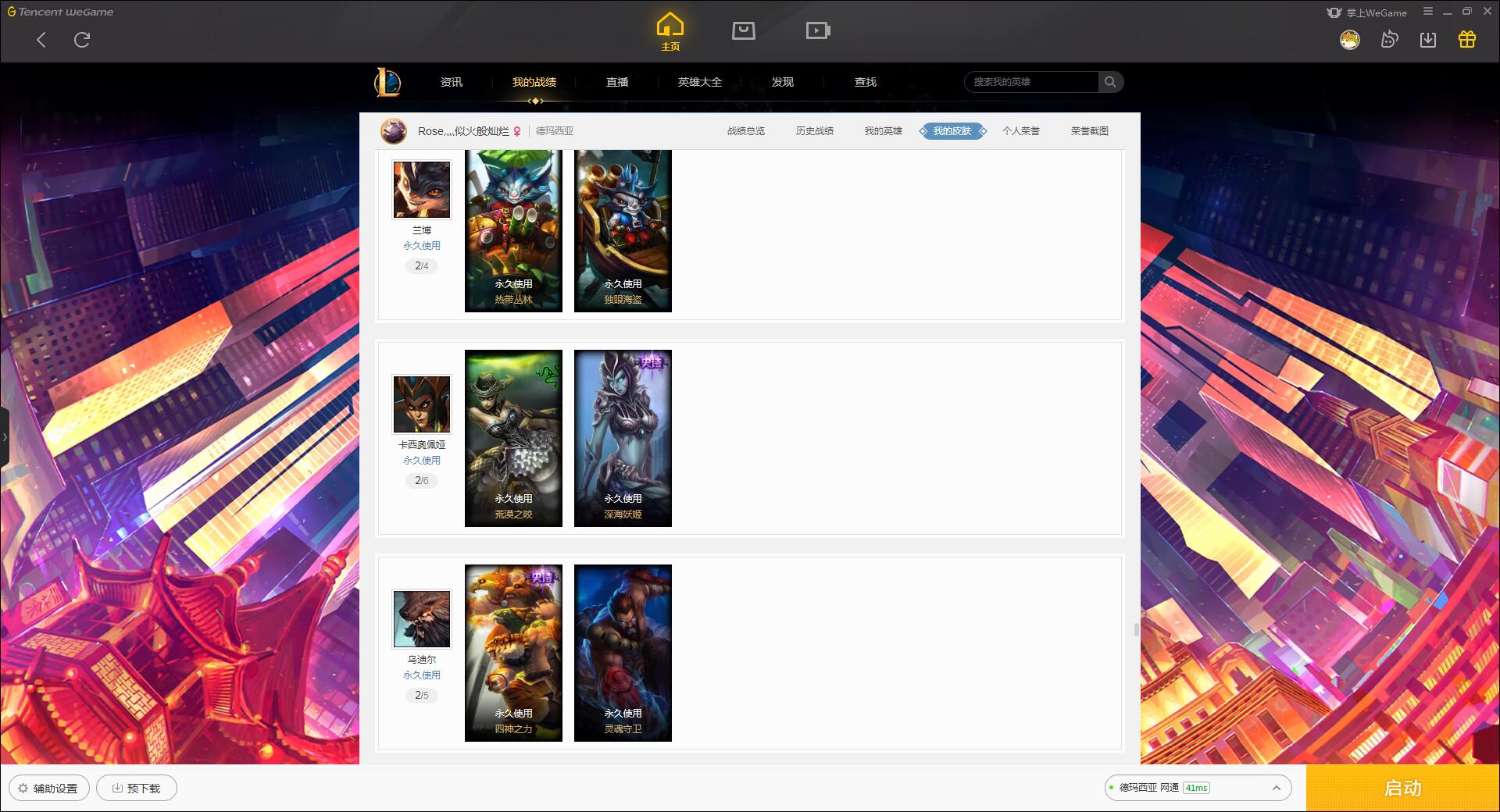Click the 兰博 champion portrait
The height and width of the screenshot is (812, 1500).
click(422, 190)
